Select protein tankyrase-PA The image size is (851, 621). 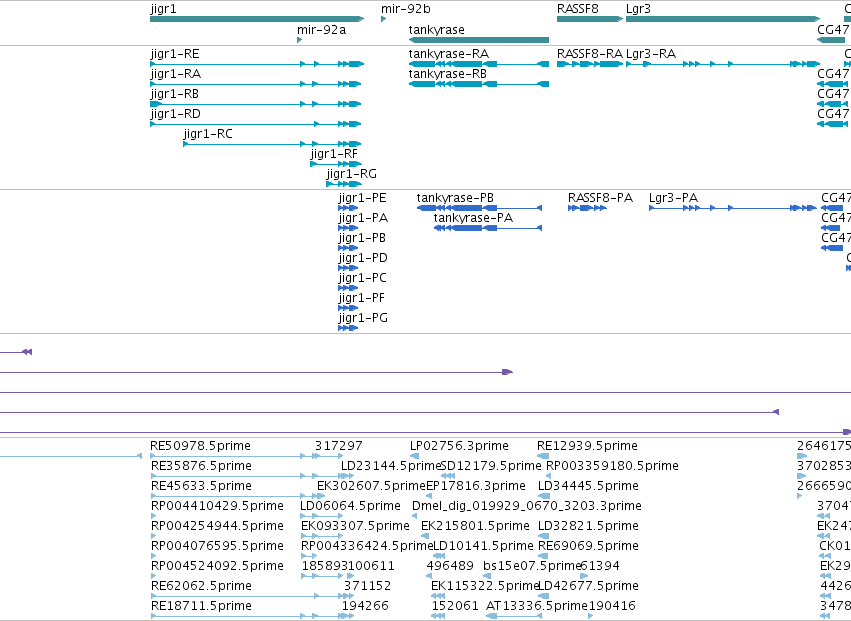488,228
